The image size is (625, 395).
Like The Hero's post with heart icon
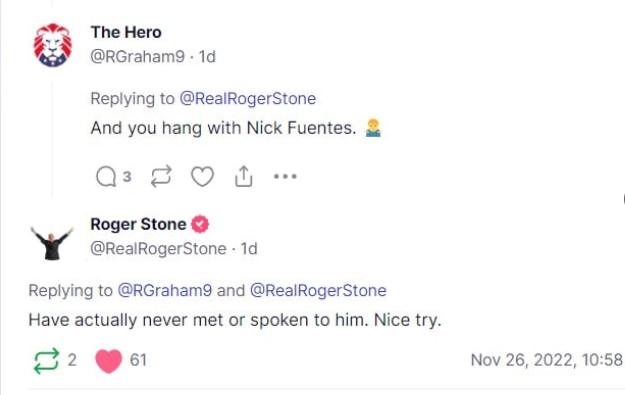(x=202, y=176)
